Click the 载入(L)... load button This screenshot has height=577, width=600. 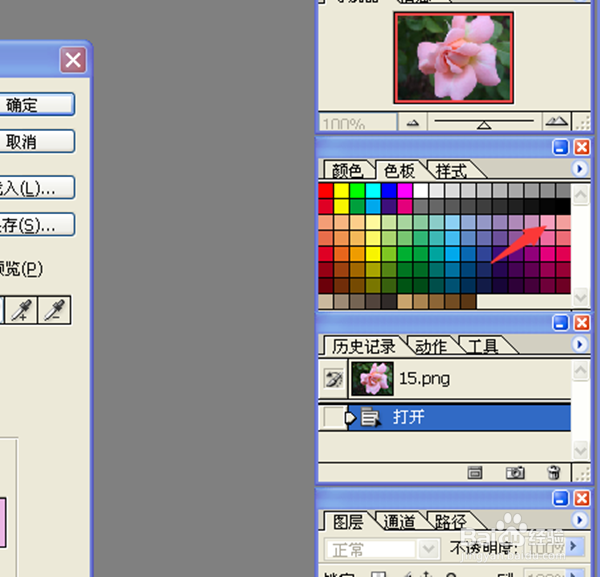pyautogui.click(x=37, y=187)
